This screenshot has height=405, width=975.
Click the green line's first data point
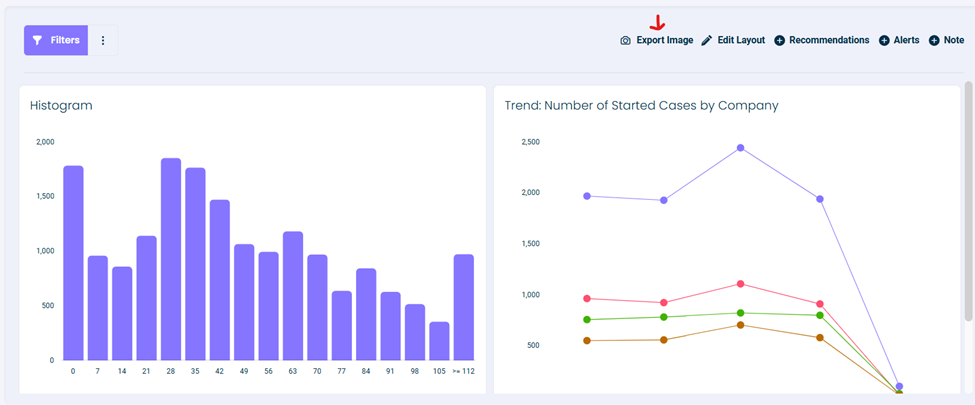click(x=586, y=320)
